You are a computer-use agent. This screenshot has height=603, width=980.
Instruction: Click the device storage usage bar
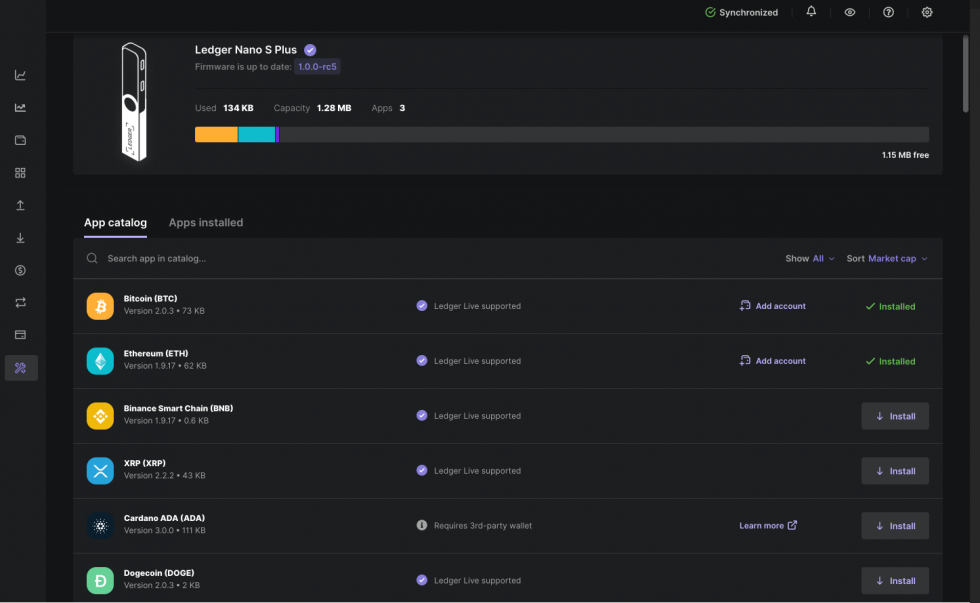(x=560, y=134)
